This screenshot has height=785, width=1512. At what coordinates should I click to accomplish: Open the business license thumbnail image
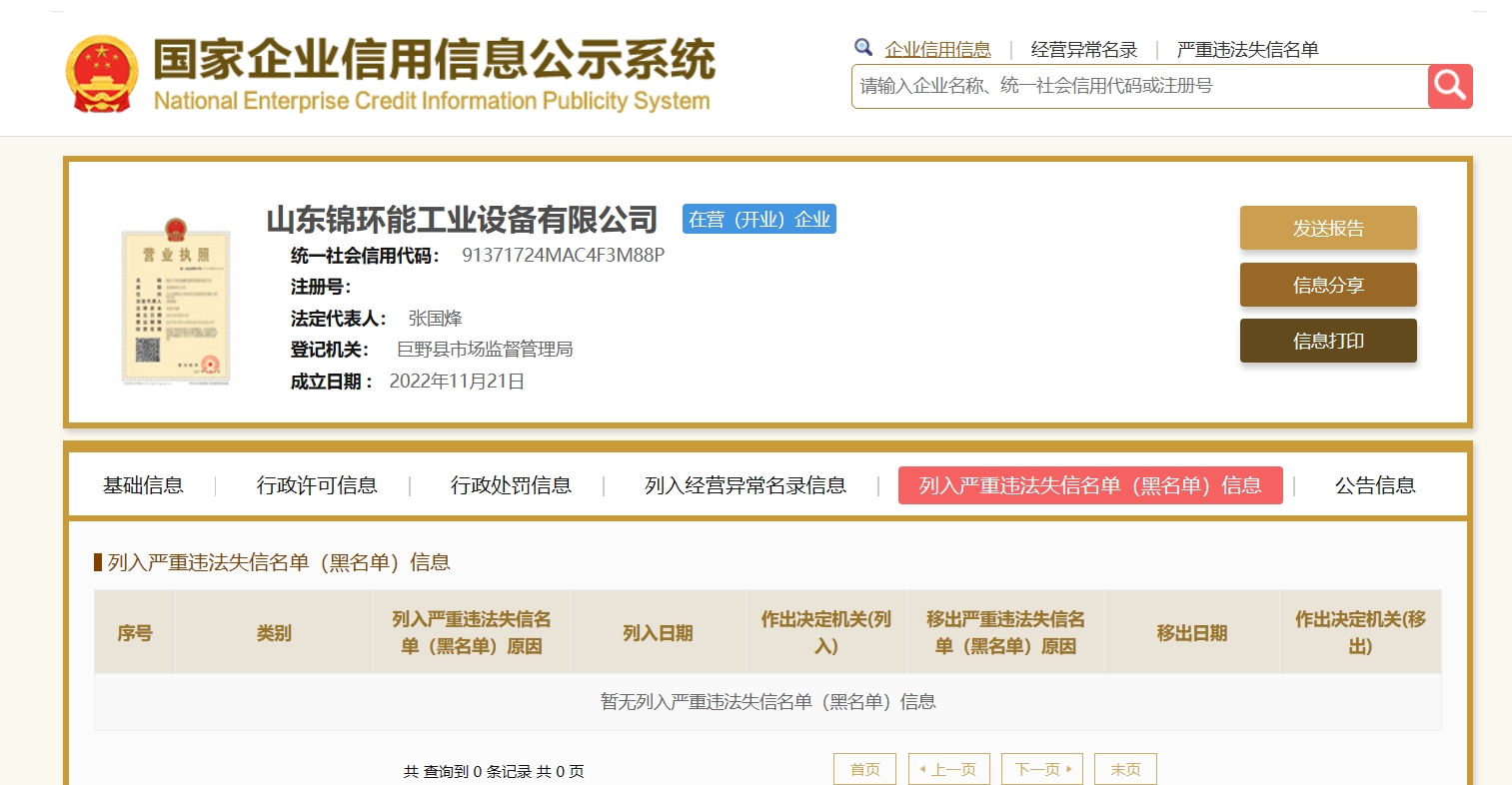176,301
